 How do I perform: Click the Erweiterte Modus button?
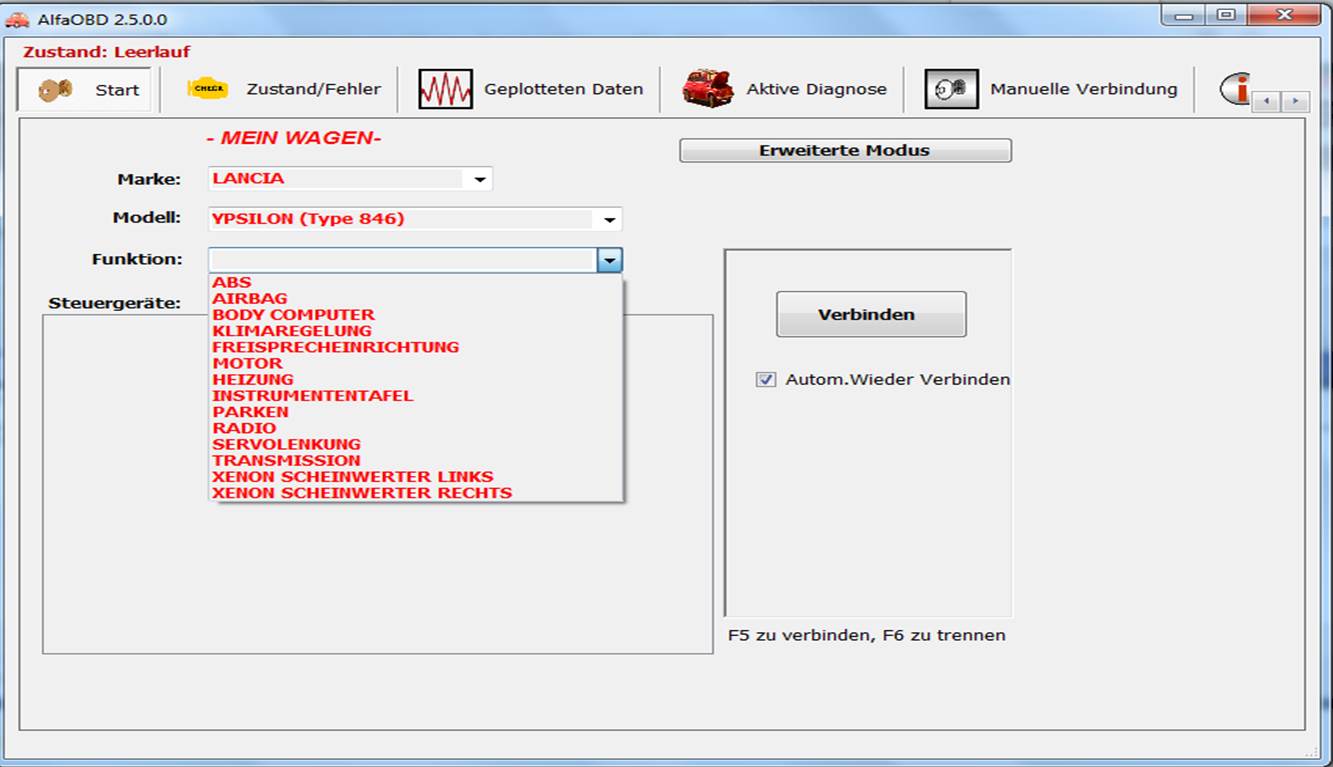coord(845,151)
